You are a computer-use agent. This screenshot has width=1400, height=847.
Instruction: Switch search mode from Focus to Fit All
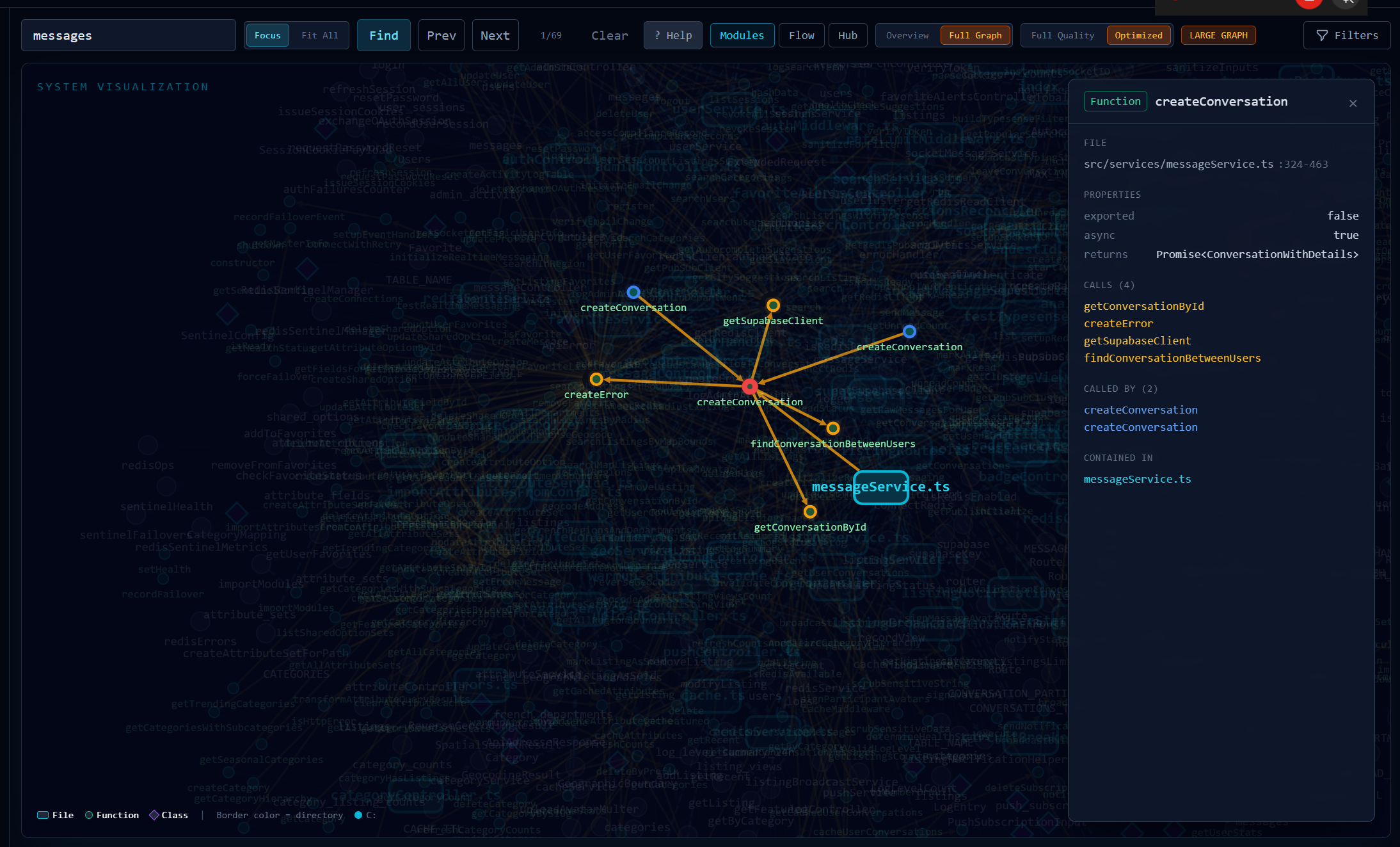click(320, 35)
